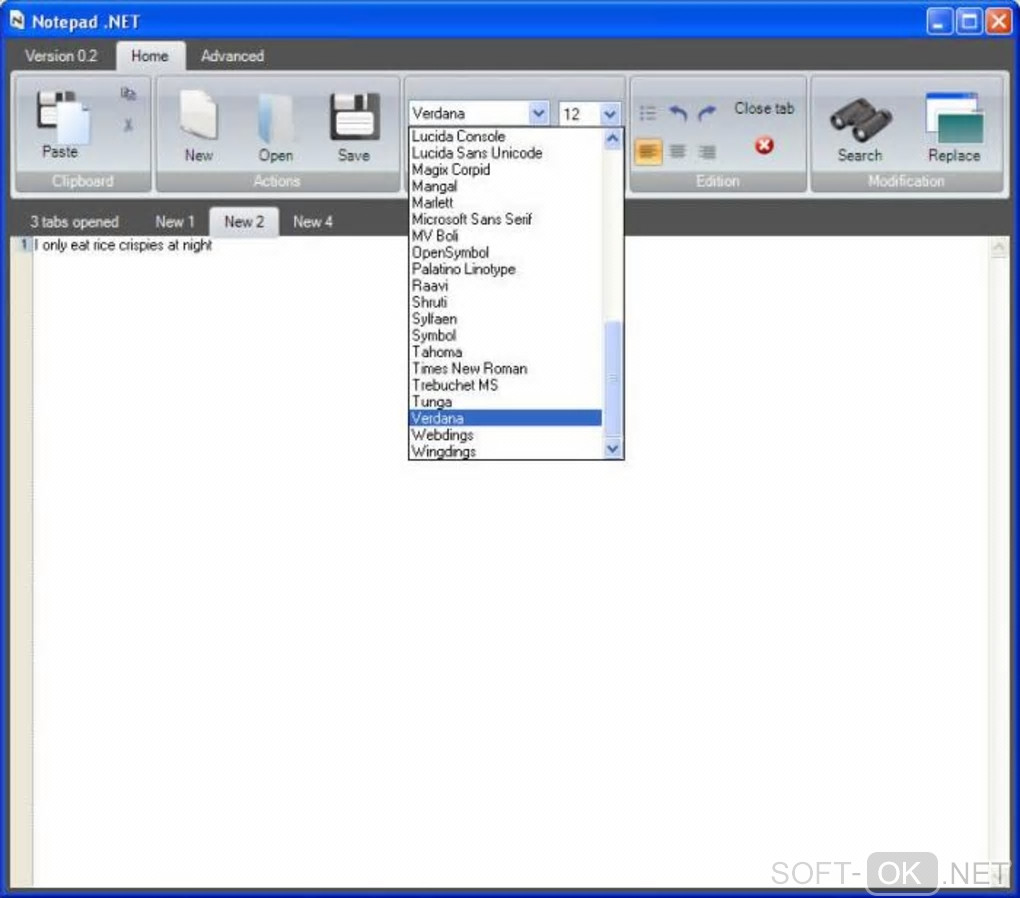Choose Wingdings font

(x=506, y=451)
